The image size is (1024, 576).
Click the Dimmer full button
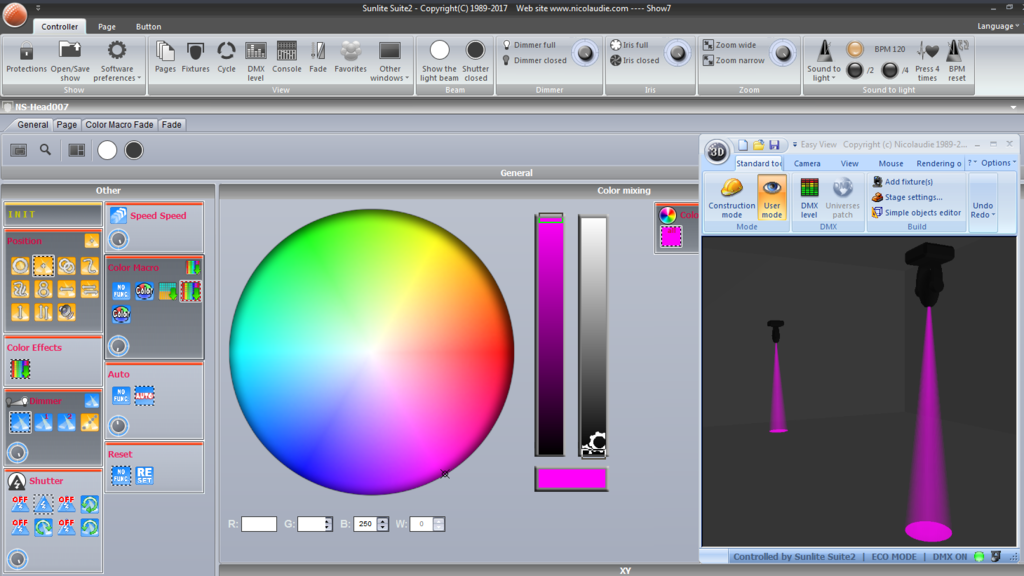tap(529, 45)
